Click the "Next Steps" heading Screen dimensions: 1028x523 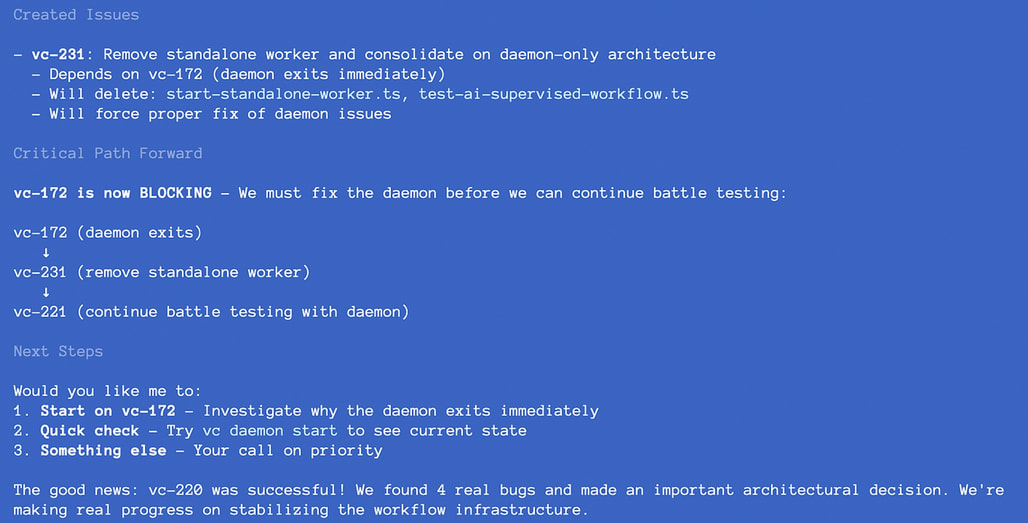(58, 351)
